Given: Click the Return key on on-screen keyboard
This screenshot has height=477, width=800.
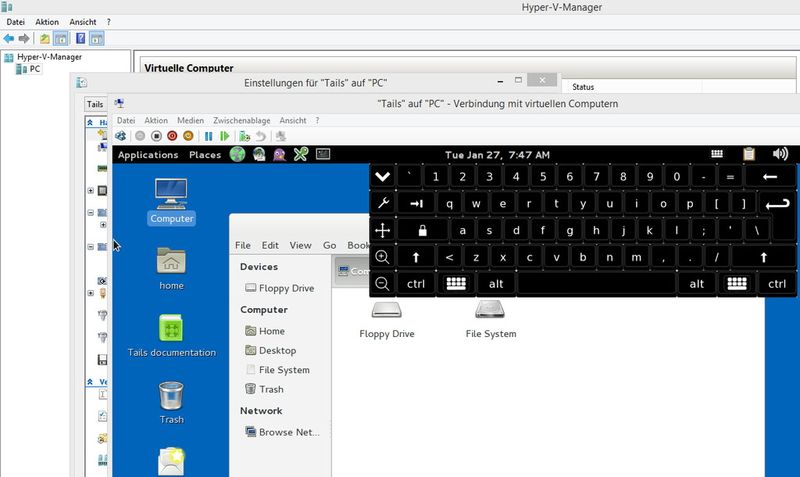Looking at the screenshot, I should [777, 204].
